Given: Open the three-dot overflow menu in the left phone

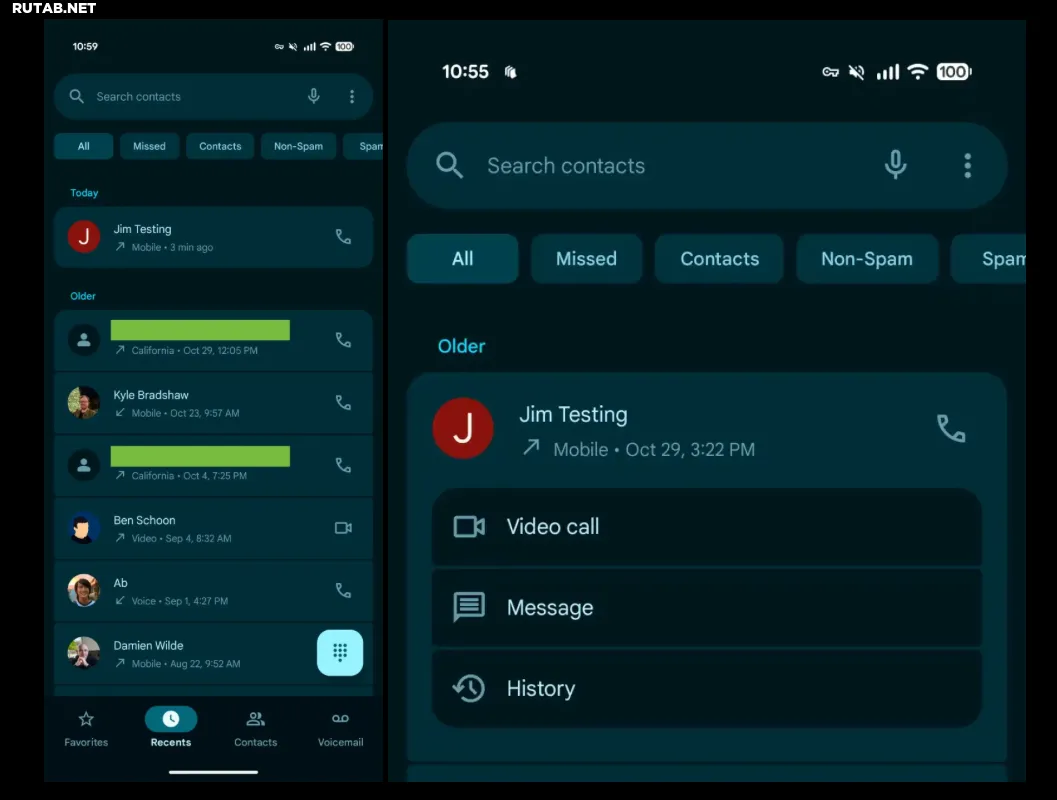Looking at the screenshot, I should [352, 96].
